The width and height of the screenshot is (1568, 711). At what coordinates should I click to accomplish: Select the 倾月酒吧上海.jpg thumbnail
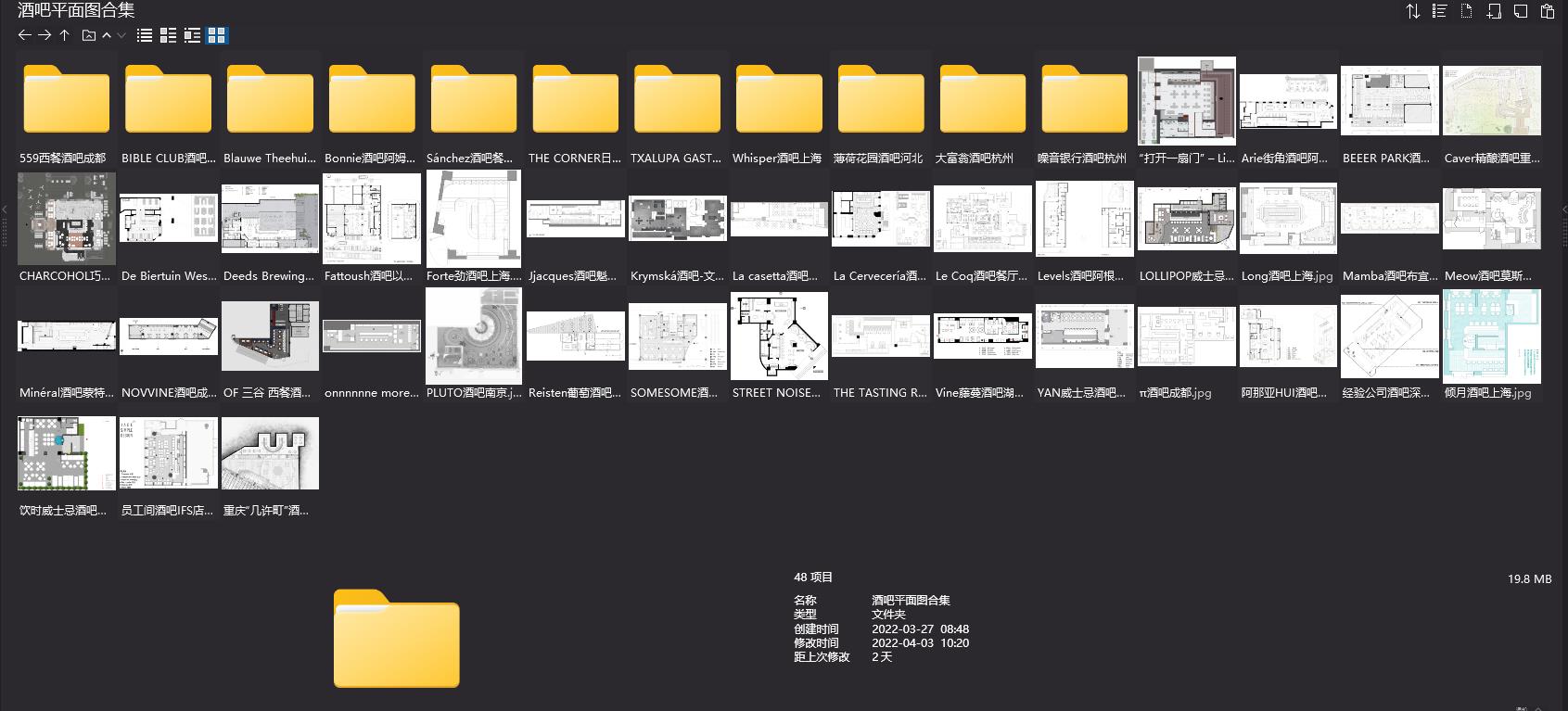pyautogui.click(x=1492, y=336)
